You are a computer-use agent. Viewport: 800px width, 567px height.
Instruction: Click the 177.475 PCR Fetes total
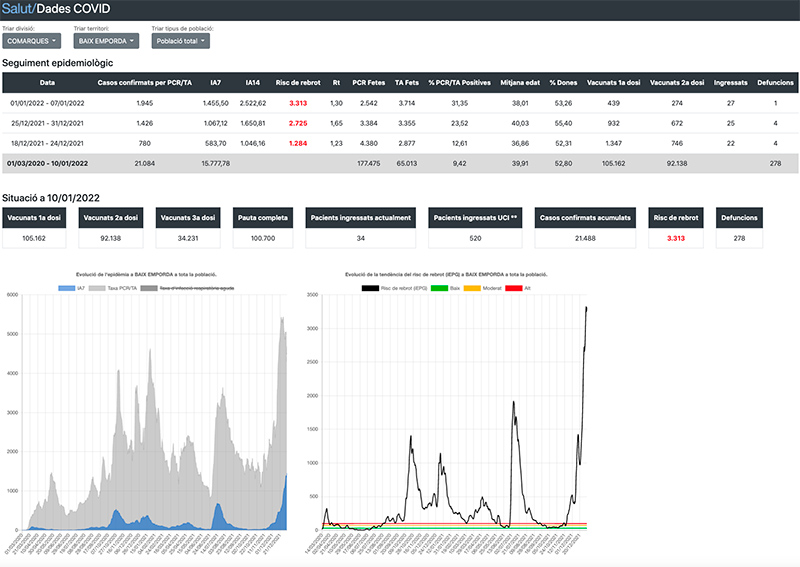[x=368, y=164]
